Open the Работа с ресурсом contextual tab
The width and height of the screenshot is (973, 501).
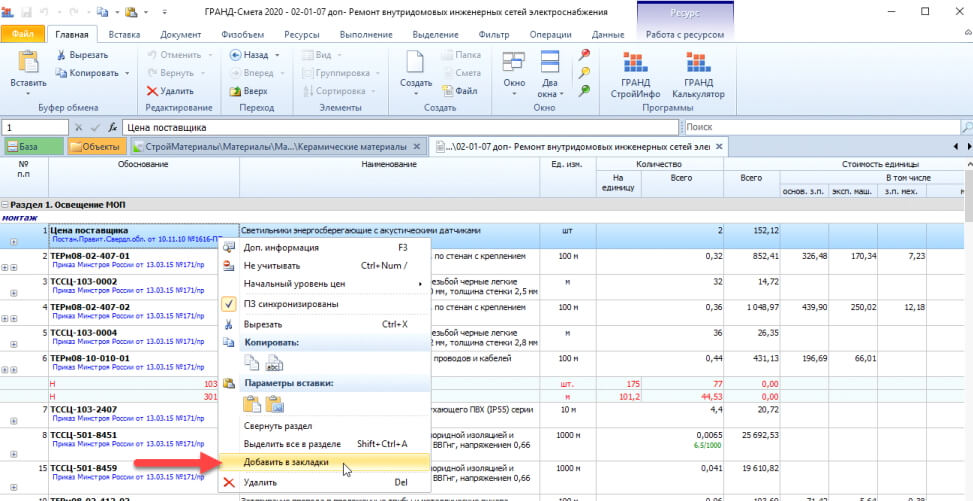(684, 35)
